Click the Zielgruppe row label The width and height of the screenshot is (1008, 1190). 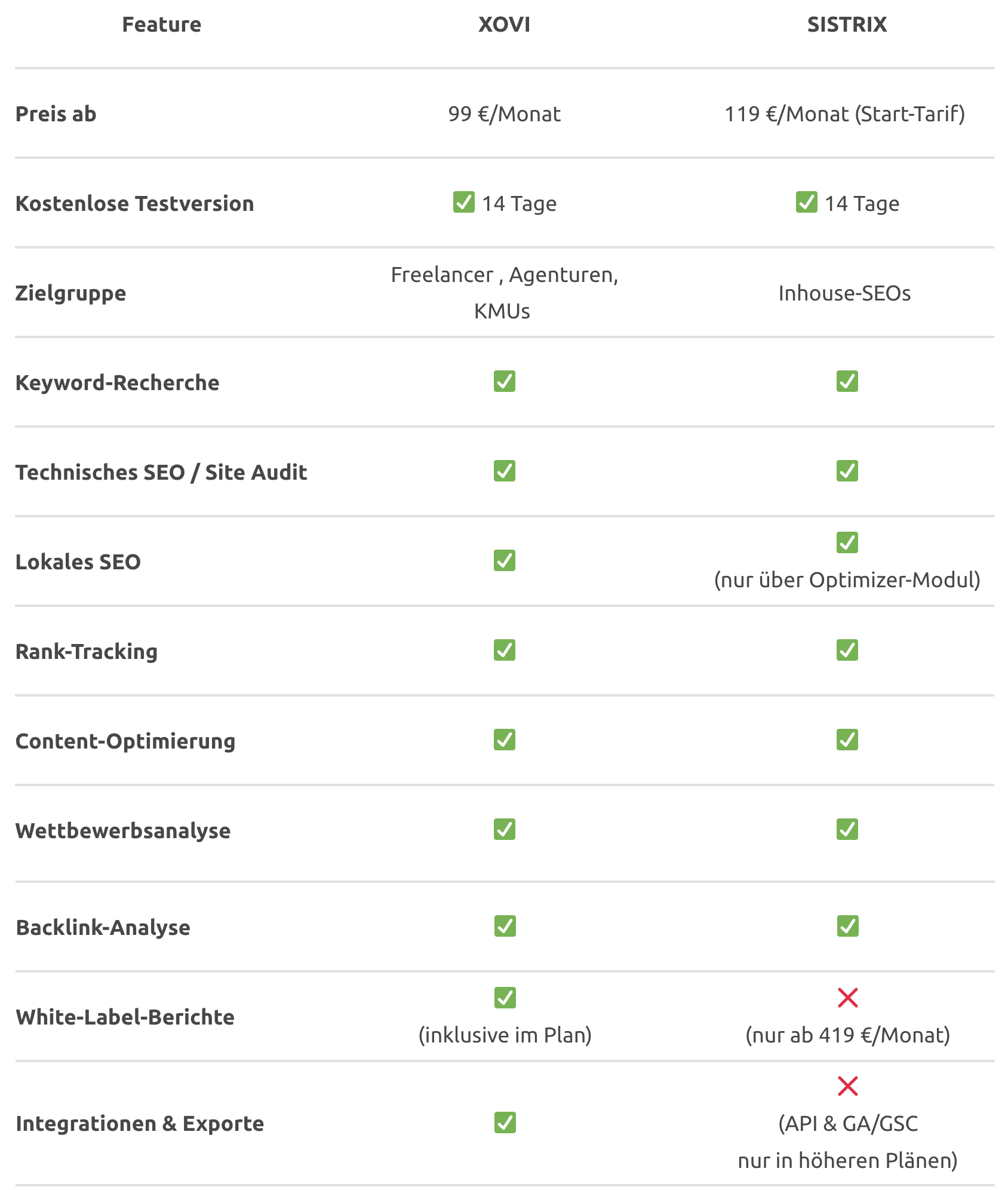pyautogui.click(x=70, y=294)
